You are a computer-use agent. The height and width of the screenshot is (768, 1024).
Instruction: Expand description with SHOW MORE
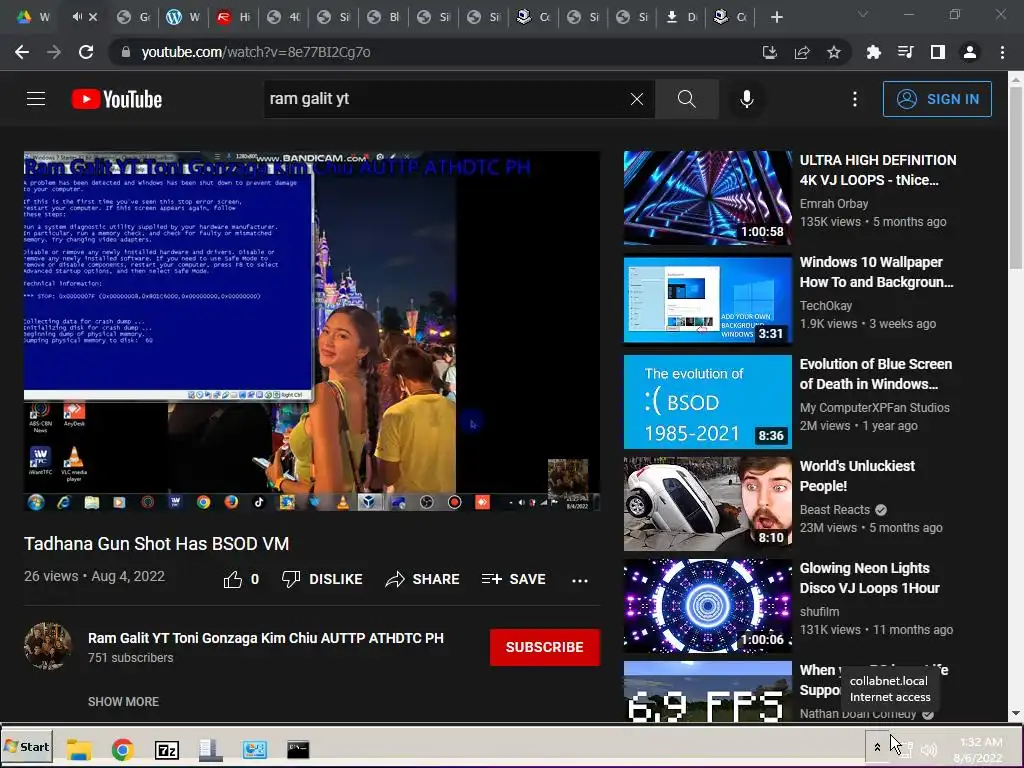tap(123, 701)
